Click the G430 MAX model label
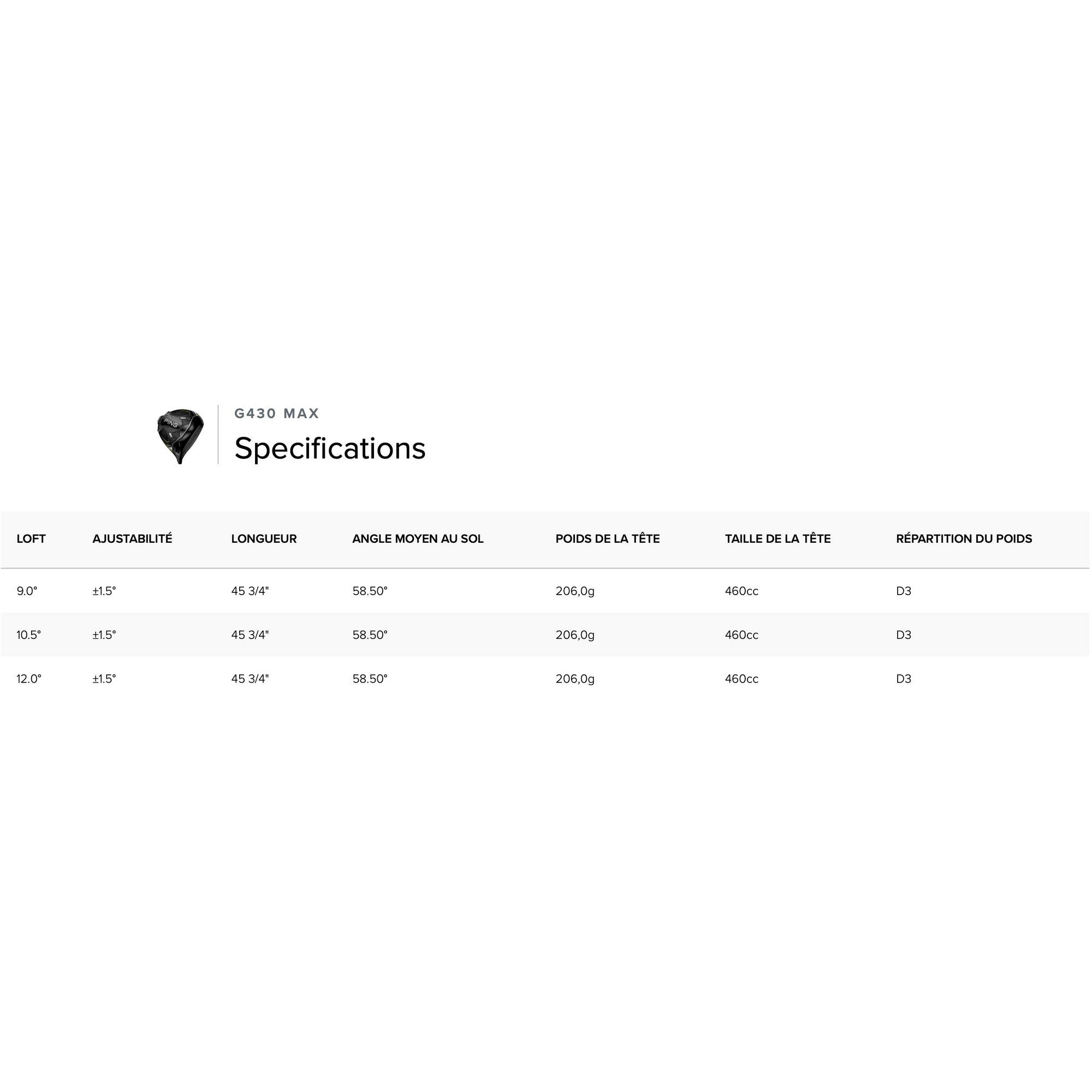The image size is (1092, 1092). tap(277, 414)
